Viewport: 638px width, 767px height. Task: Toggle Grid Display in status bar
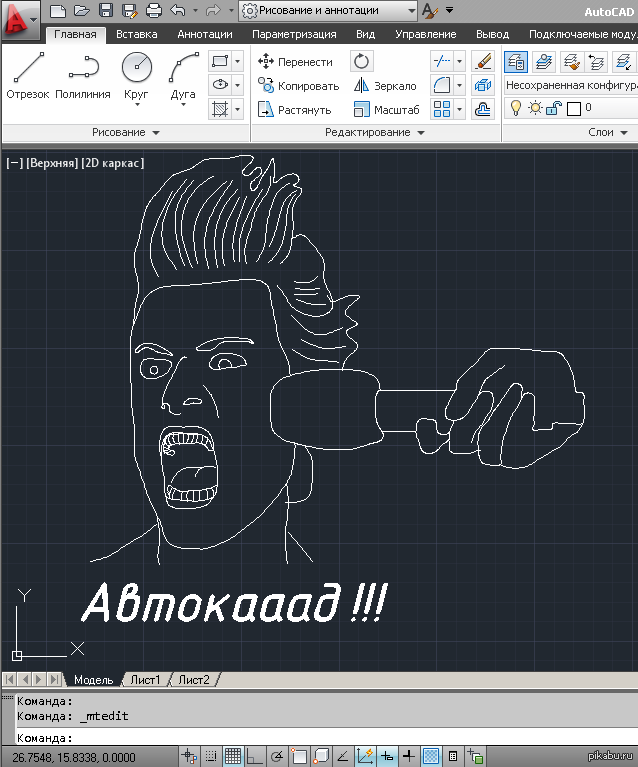coord(233,756)
